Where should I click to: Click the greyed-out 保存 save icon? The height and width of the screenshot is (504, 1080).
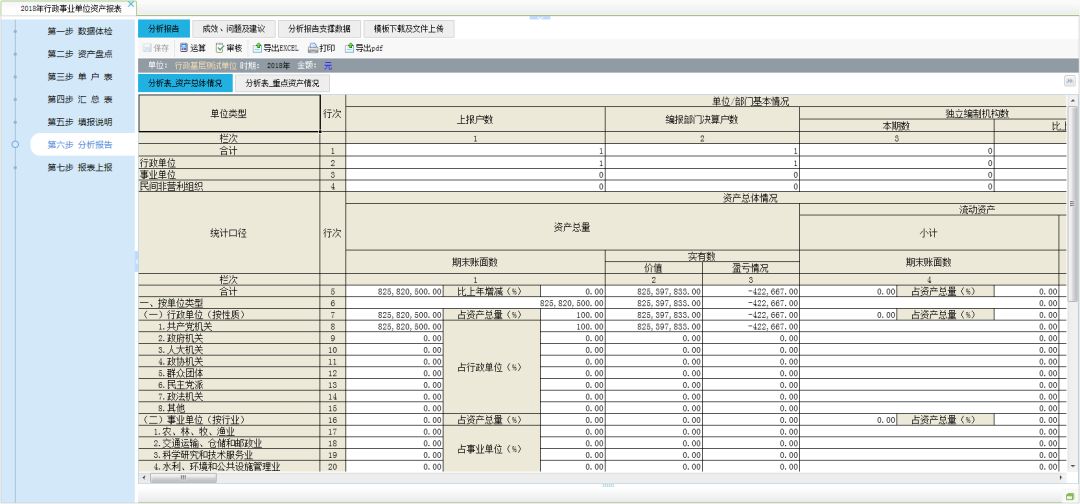(154, 47)
